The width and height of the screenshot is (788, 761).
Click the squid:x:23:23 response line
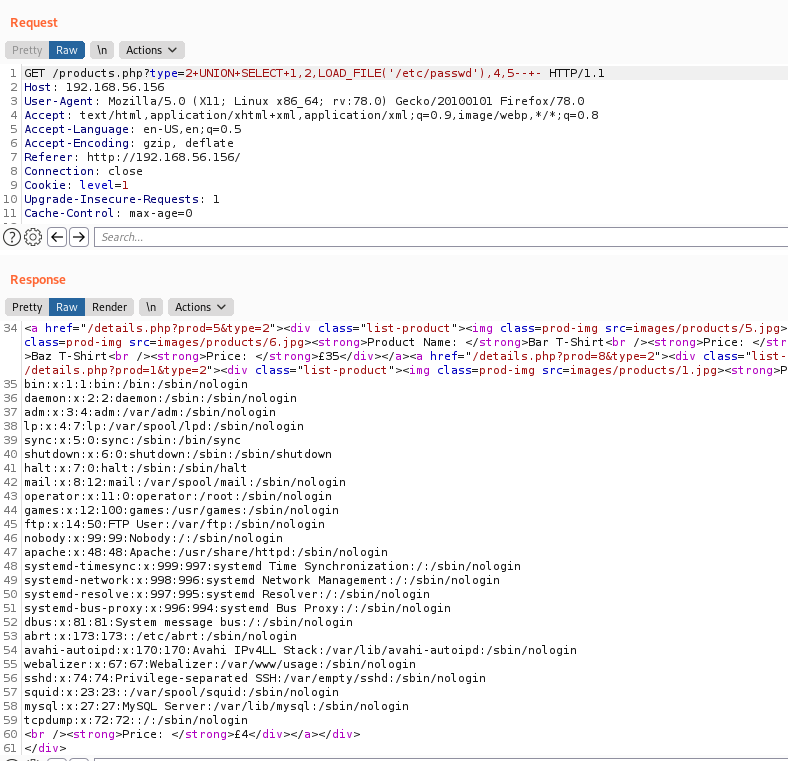pos(181,693)
